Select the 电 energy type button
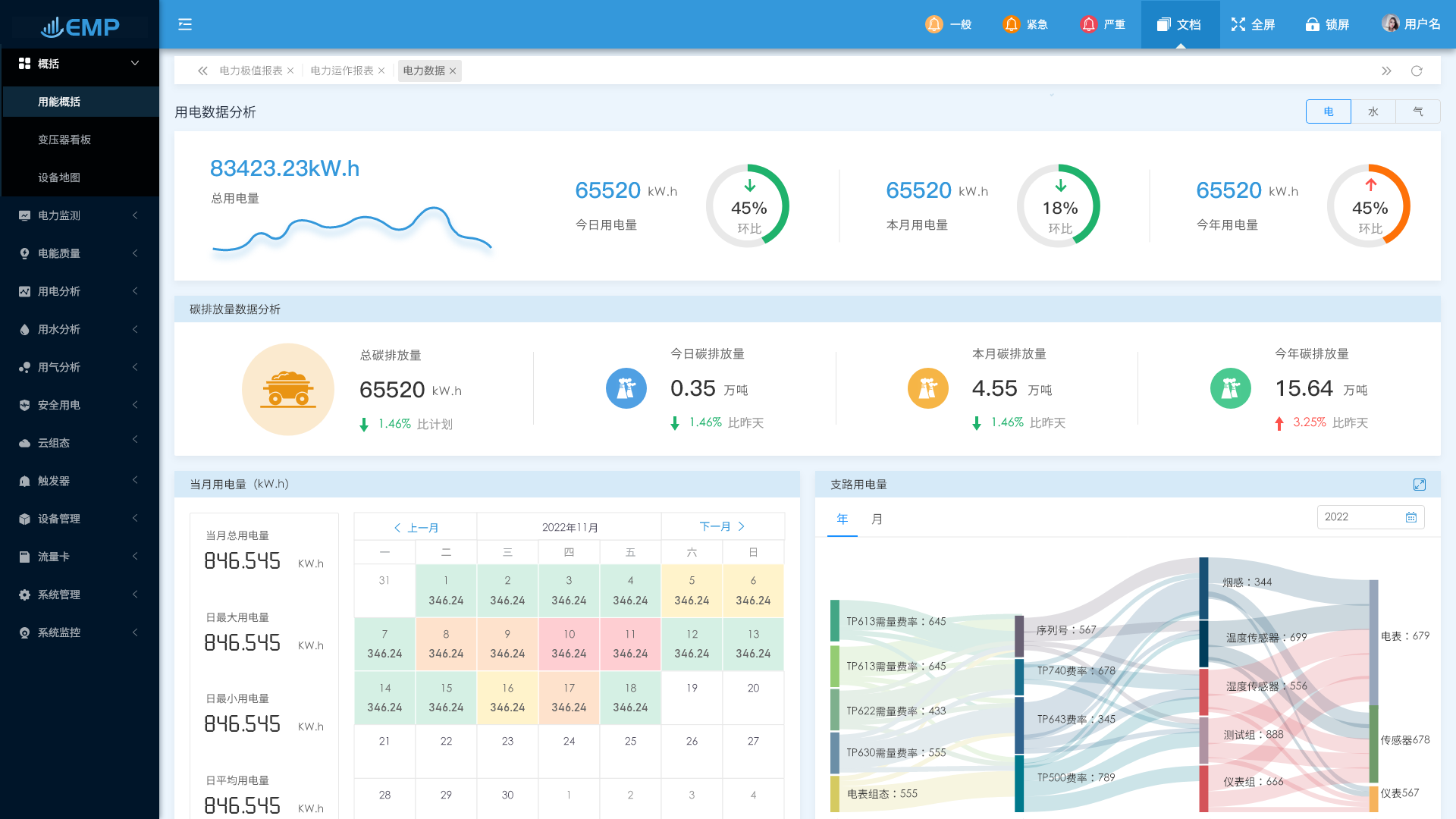1456x819 pixels. click(x=1329, y=111)
